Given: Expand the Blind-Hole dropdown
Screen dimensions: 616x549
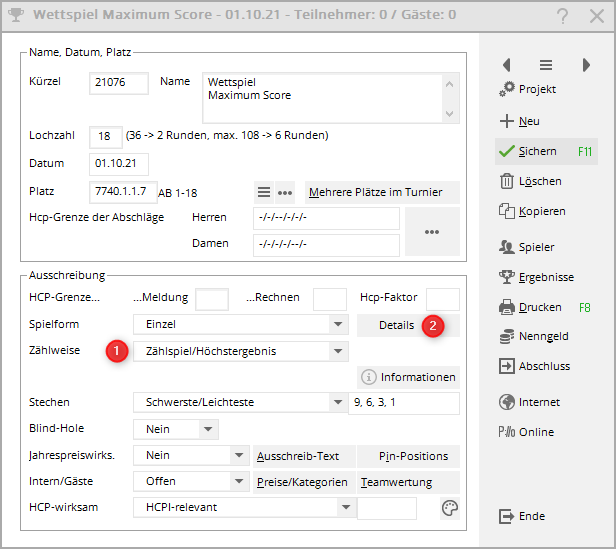Looking at the screenshot, I should coord(208,429).
